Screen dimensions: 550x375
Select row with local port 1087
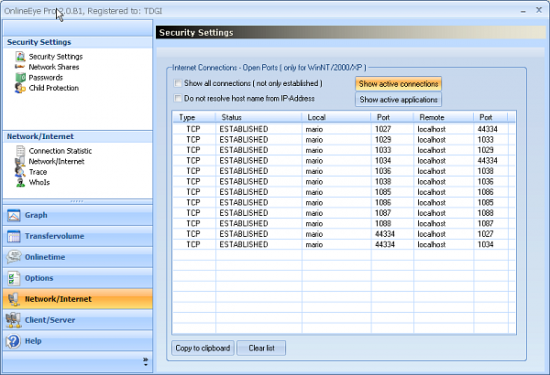coord(344,213)
